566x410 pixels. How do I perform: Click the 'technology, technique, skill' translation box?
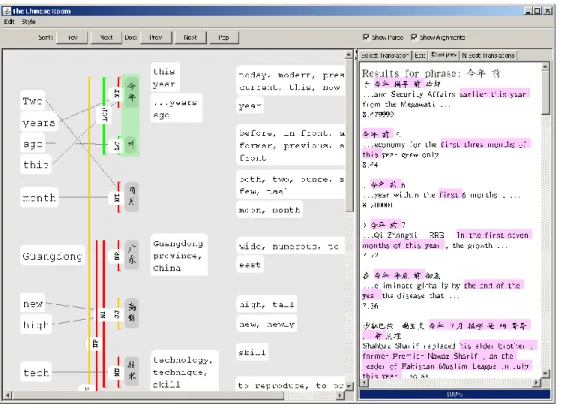pos(184,371)
